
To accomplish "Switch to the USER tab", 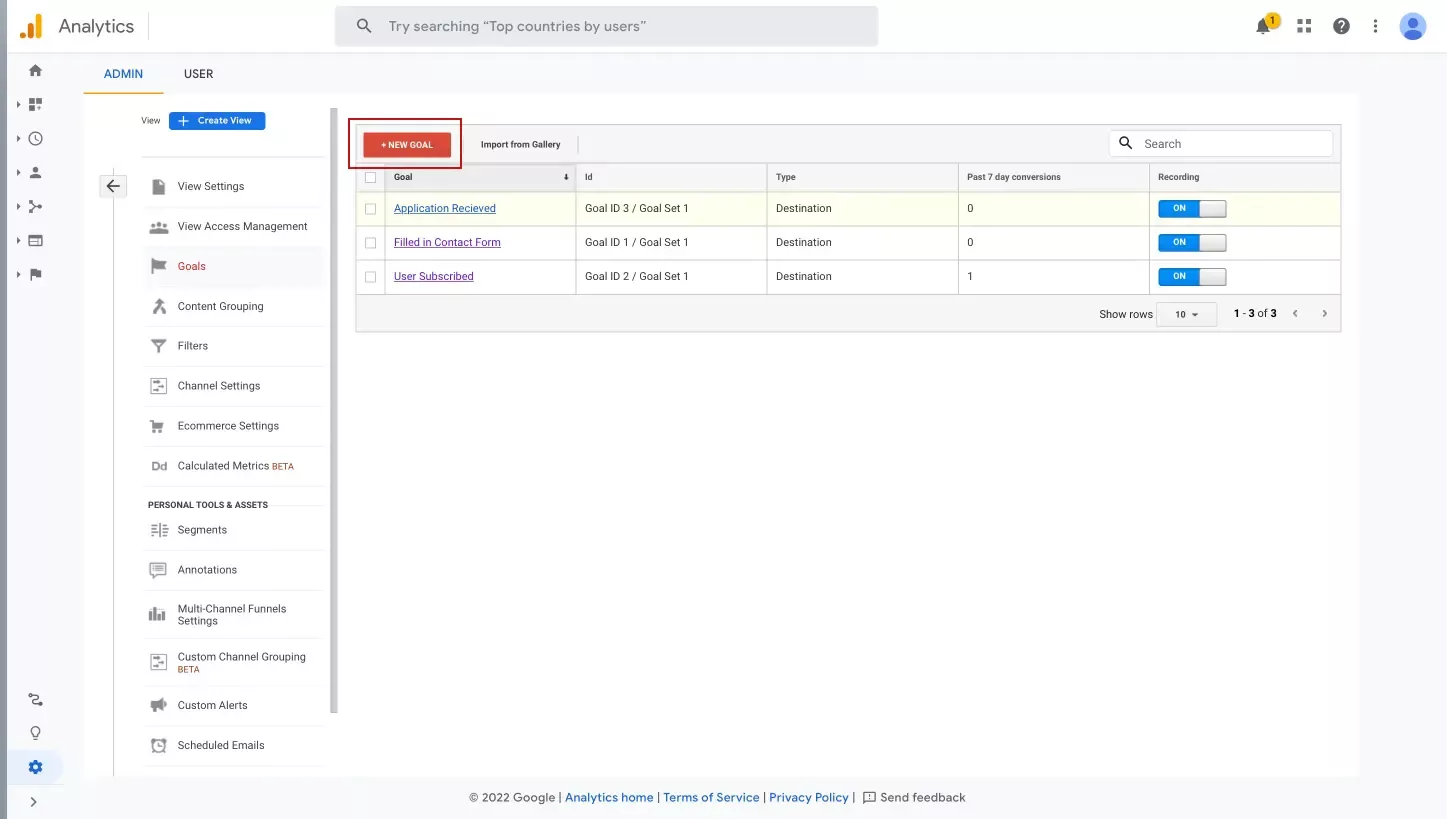I will click(198, 74).
